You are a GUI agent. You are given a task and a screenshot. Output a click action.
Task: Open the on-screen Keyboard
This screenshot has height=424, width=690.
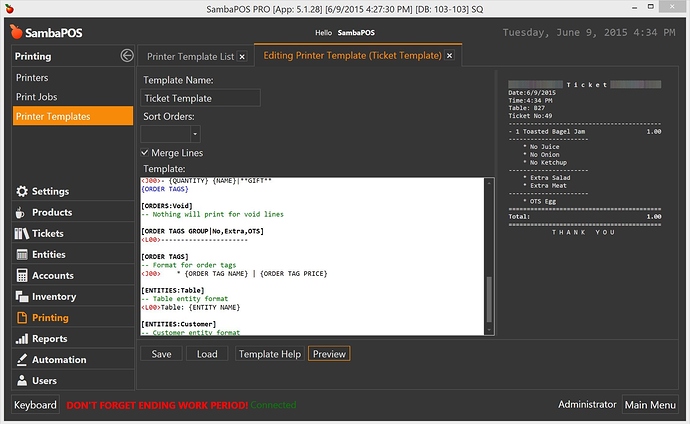[x=35, y=405]
